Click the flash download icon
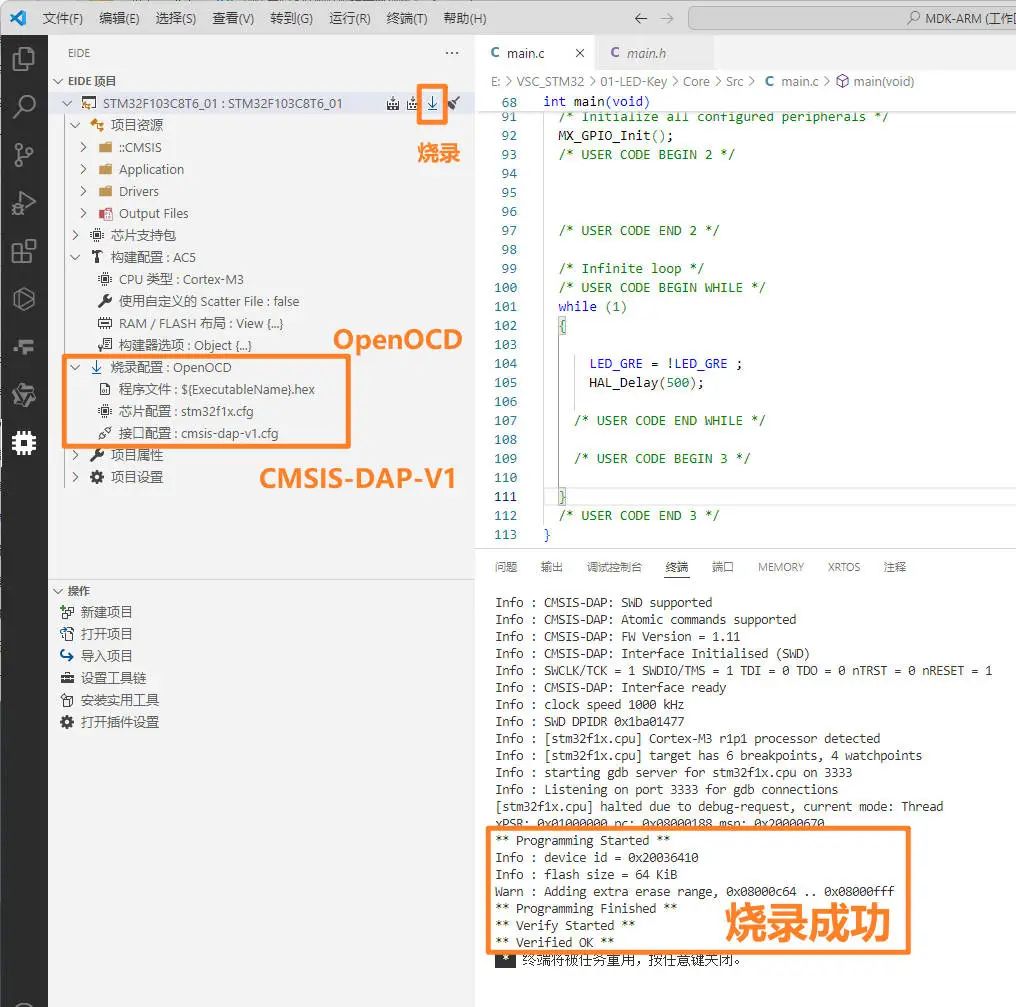Image resolution: width=1016 pixels, height=1007 pixels. [432, 103]
